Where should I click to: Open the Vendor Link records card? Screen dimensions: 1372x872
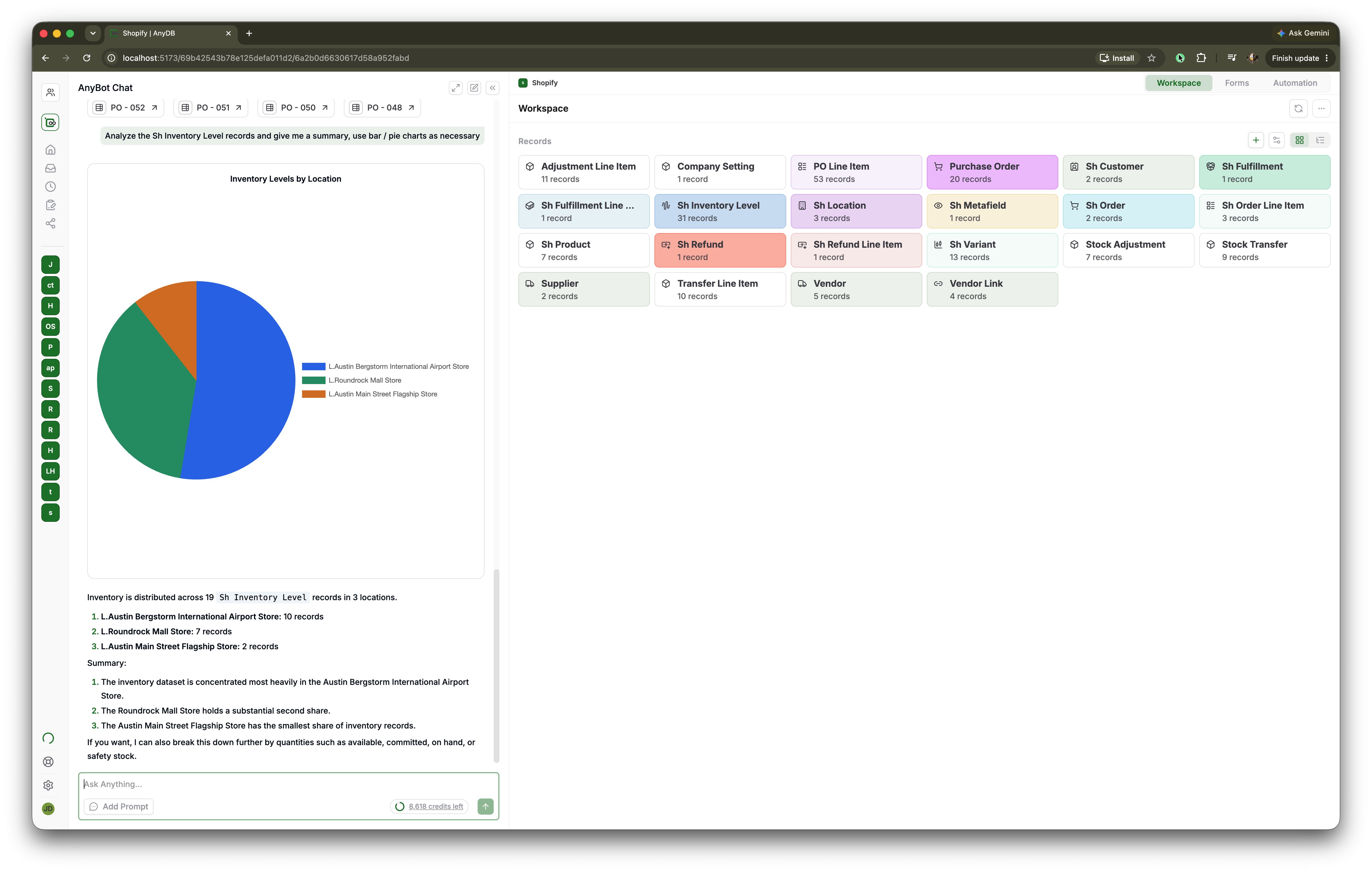click(x=992, y=290)
